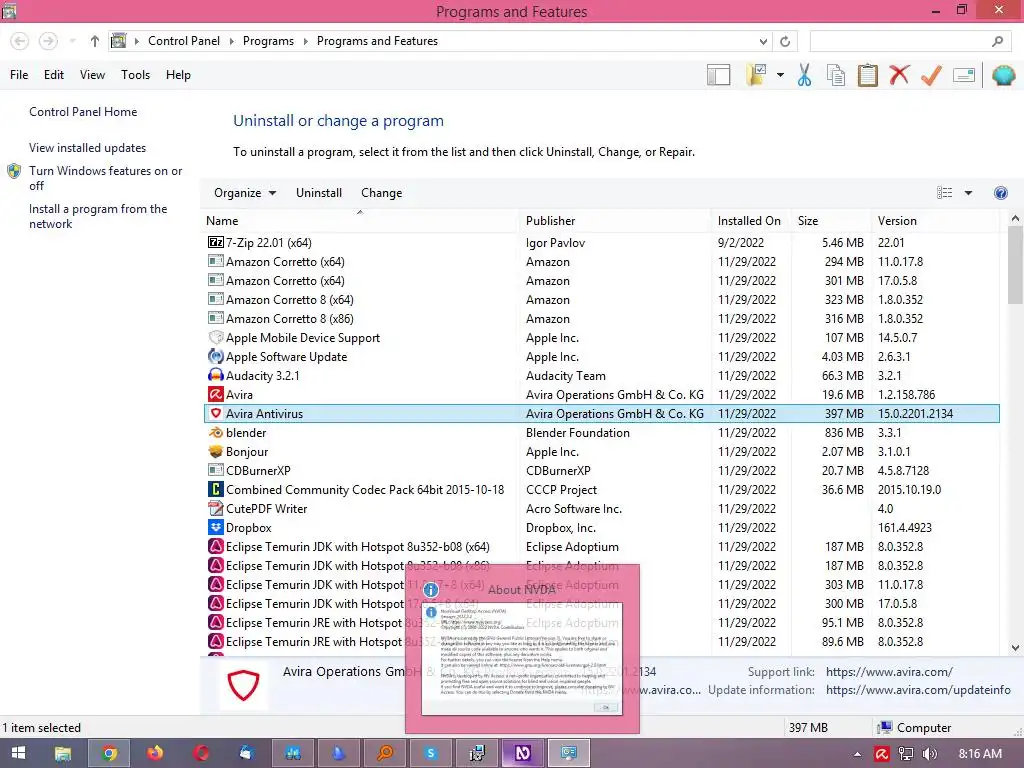Click the scroll down arrow of list
The image size is (1024, 768).
click(x=1015, y=648)
